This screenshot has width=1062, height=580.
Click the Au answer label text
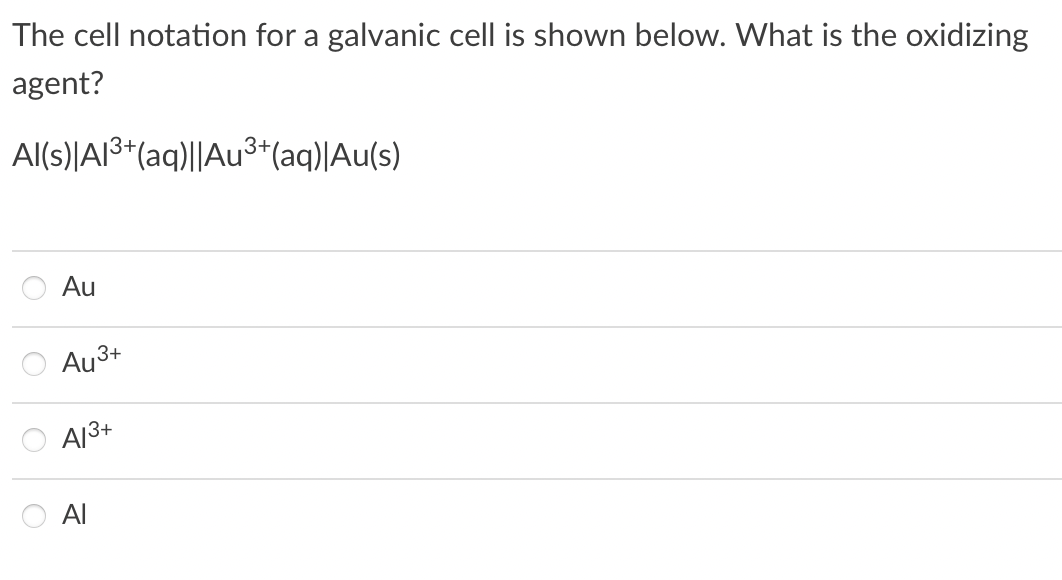click(79, 287)
